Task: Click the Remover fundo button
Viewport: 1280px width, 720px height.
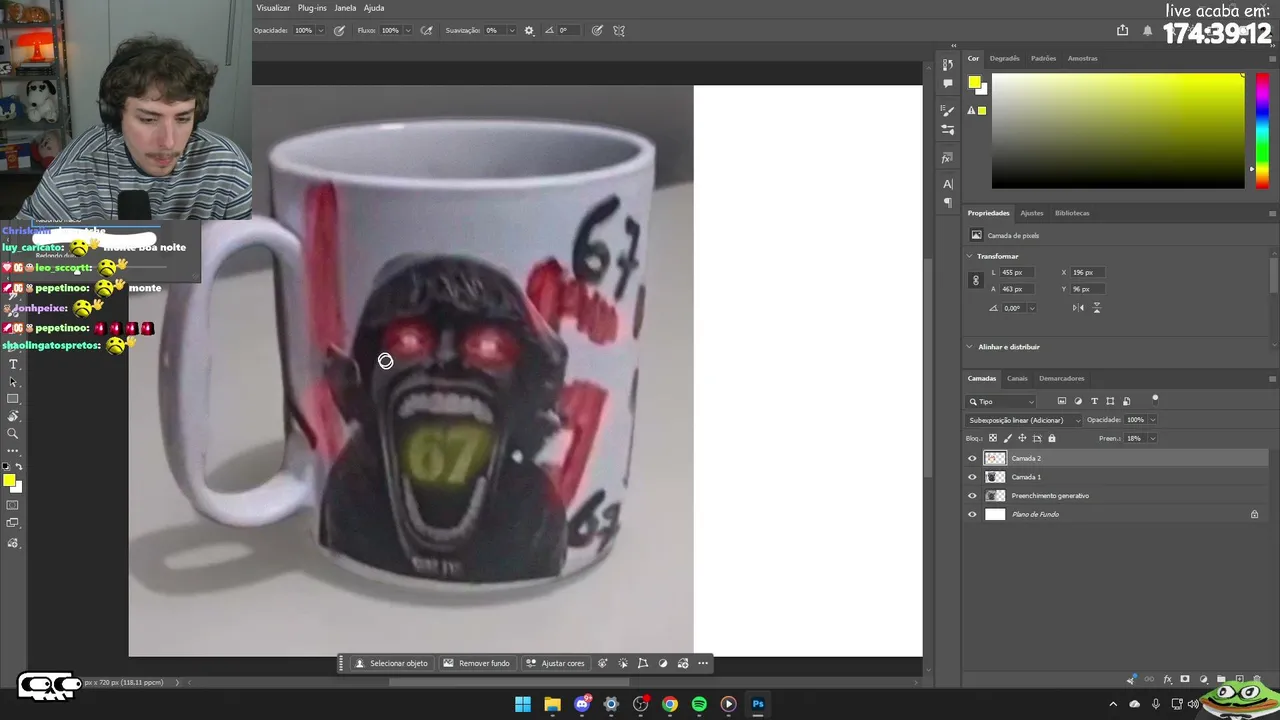Action: [x=477, y=663]
